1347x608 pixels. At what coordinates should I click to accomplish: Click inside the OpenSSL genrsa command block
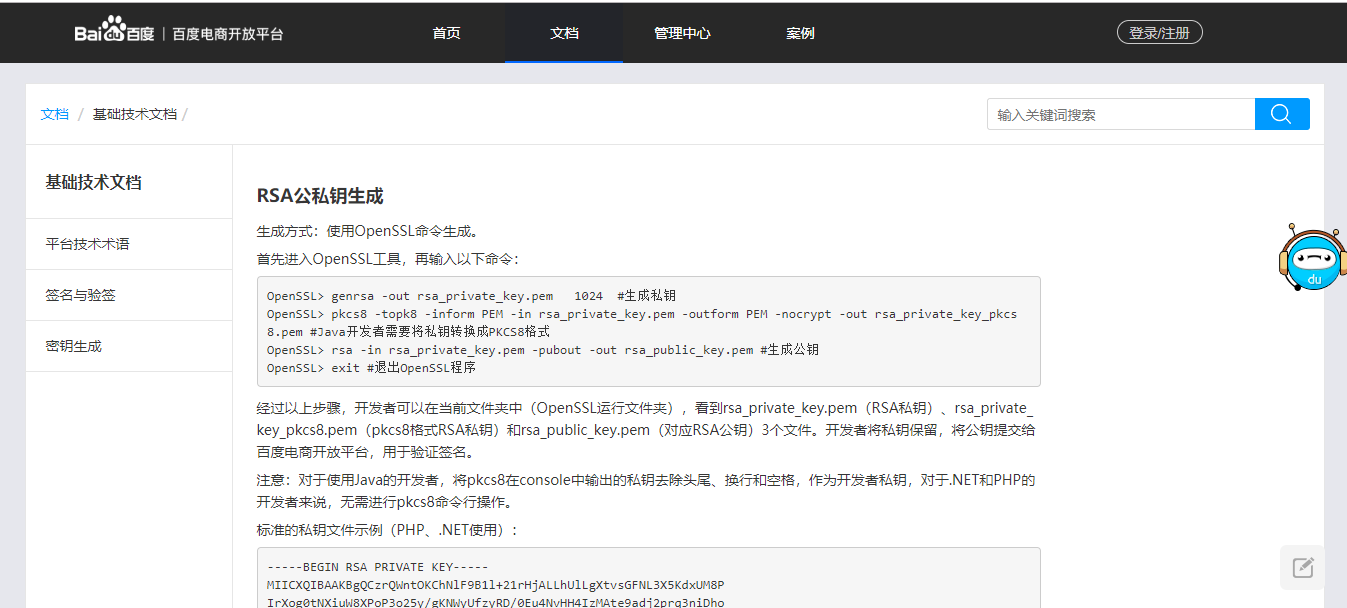click(648, 331)
